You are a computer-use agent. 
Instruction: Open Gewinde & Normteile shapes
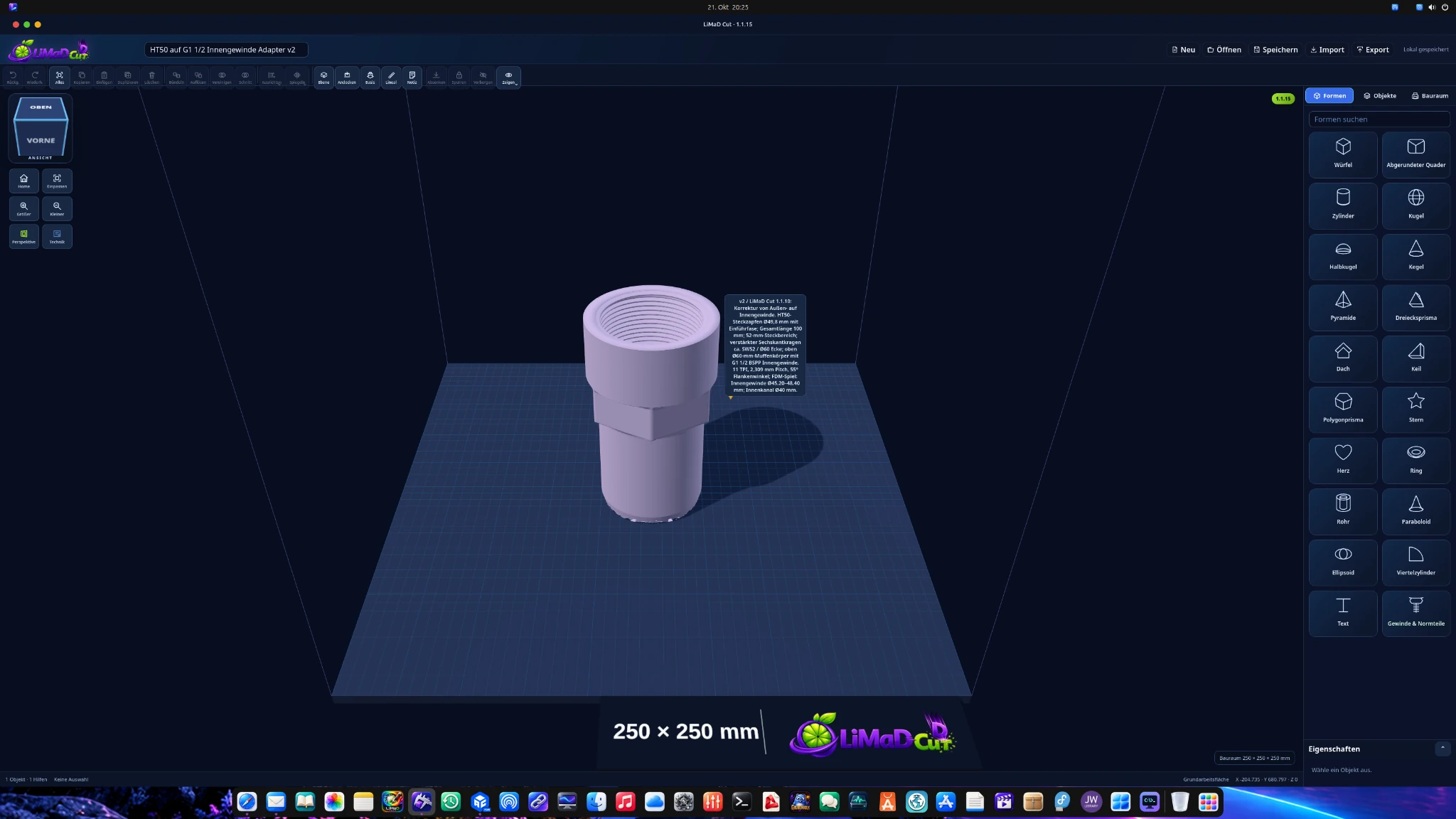point(1415,614)
